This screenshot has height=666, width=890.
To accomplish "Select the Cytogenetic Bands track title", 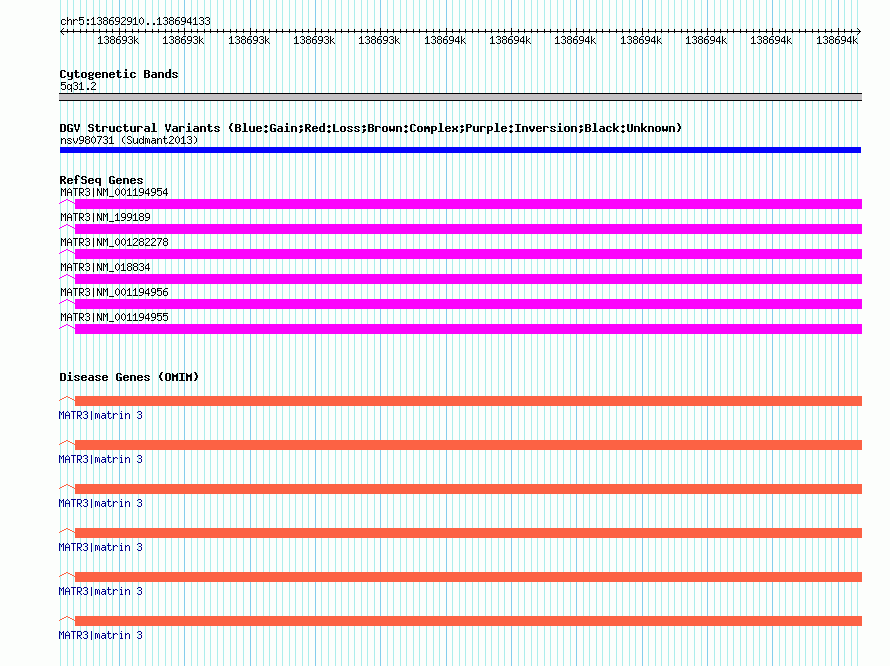I will (119, 74).
